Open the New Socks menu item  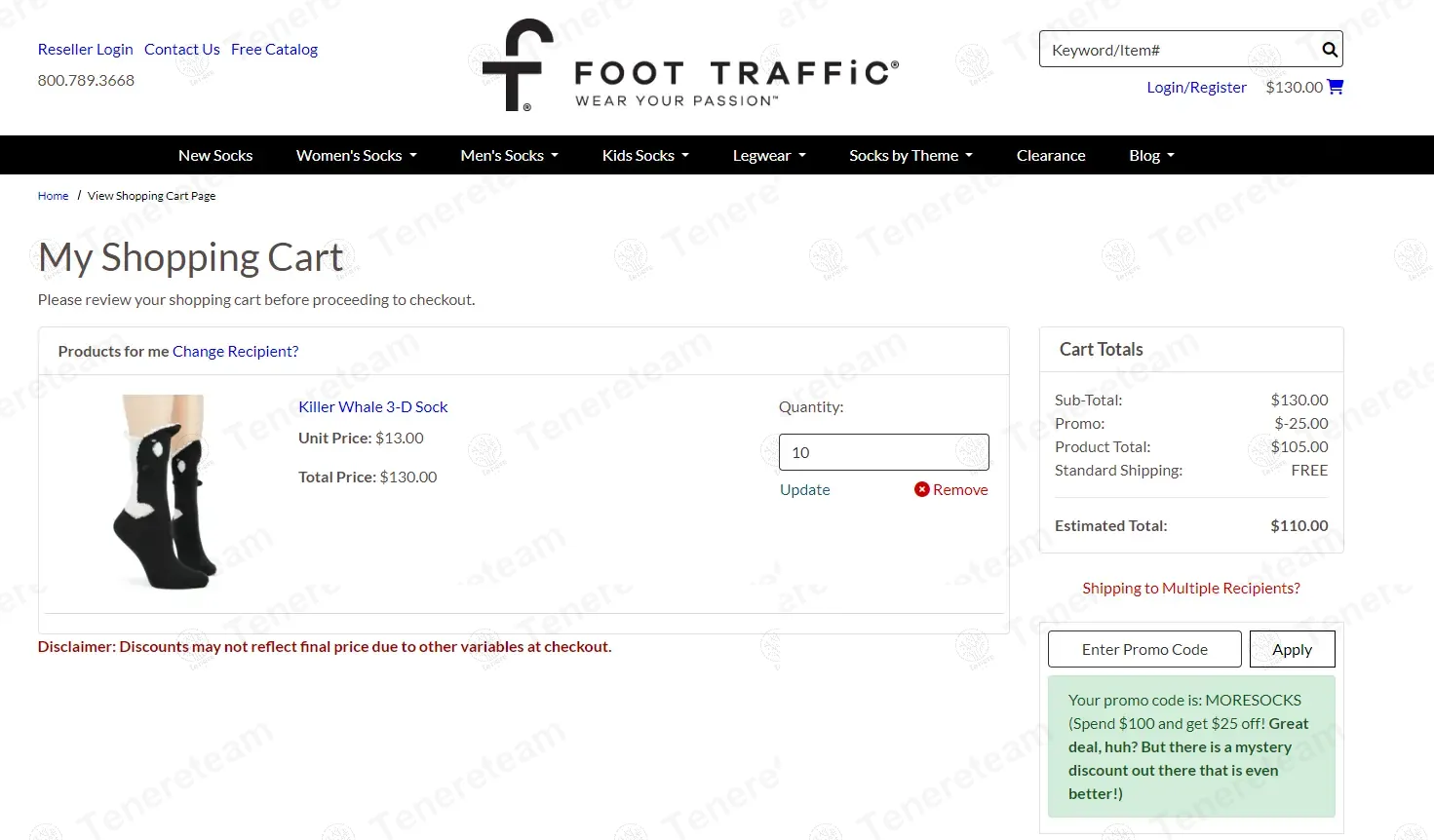point(215,155)
